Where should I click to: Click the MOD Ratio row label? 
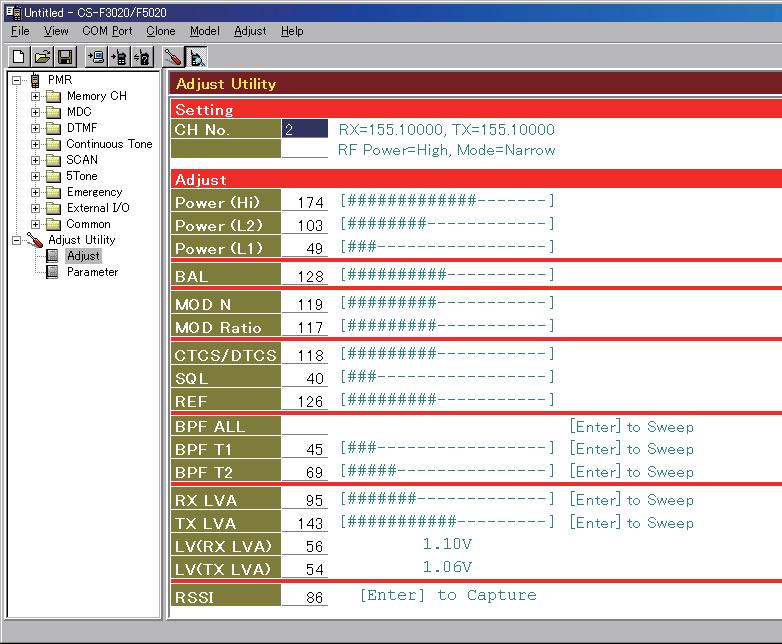point(225,327)
